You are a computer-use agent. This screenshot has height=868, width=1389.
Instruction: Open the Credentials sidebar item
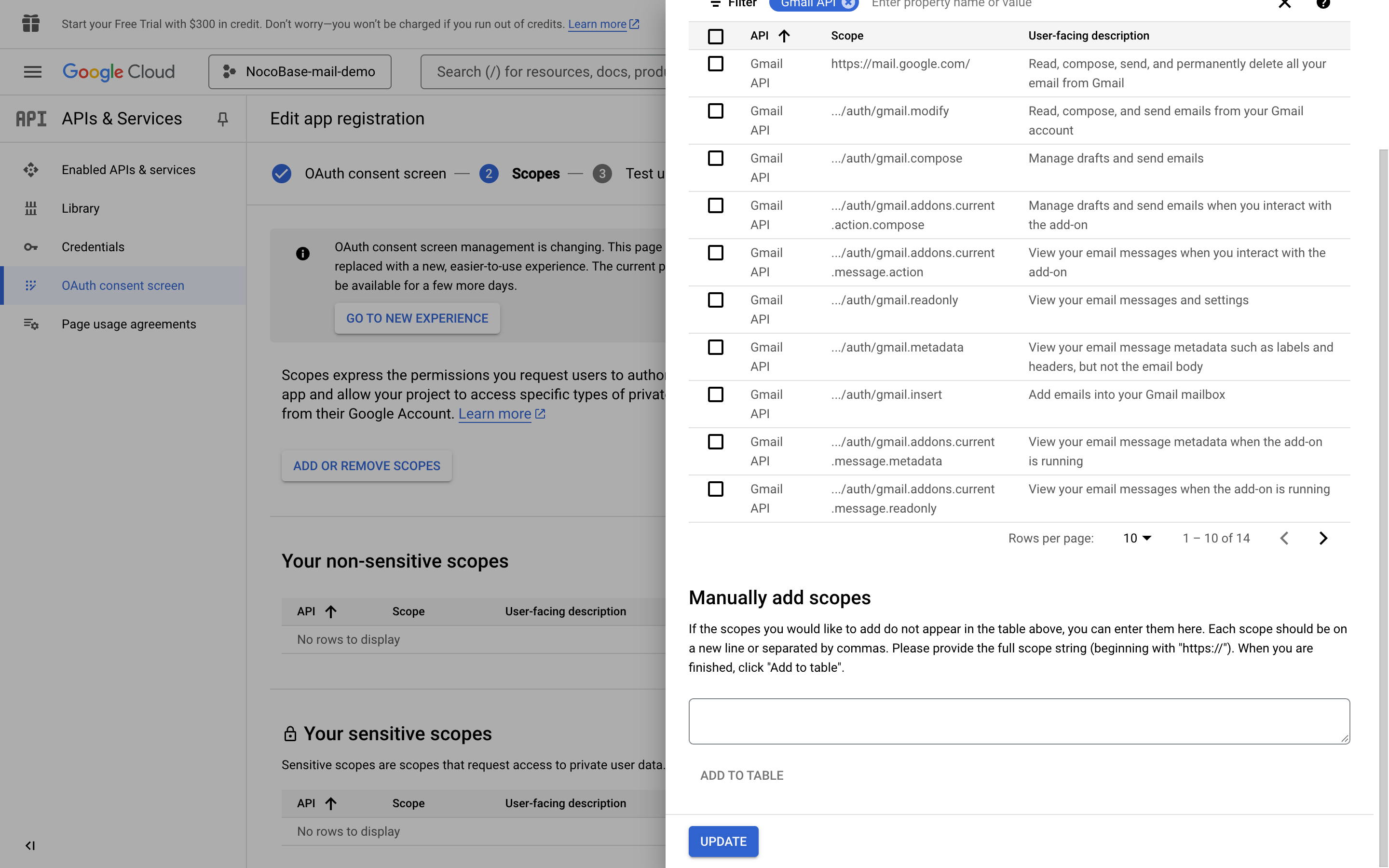[93, 247]
